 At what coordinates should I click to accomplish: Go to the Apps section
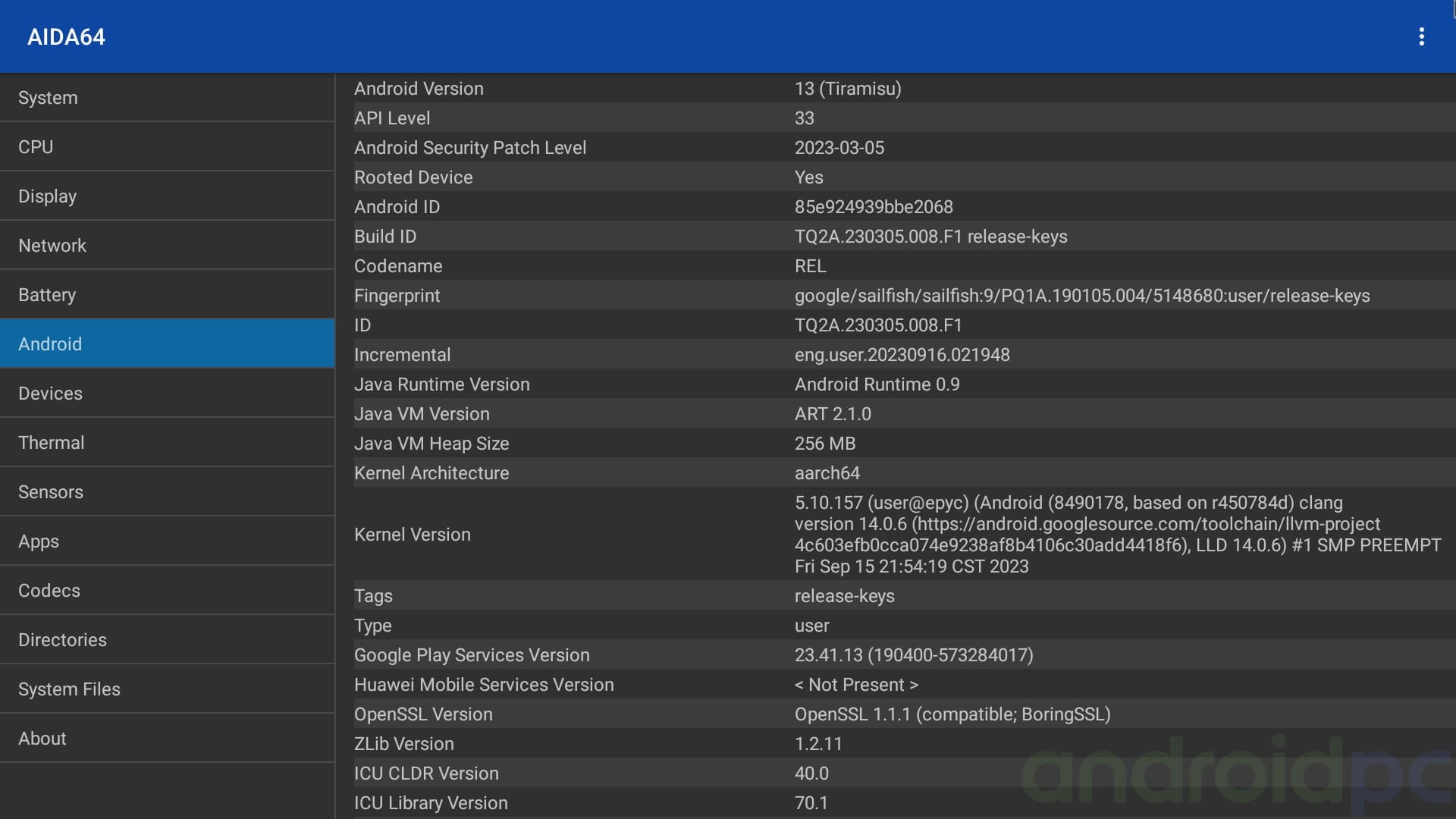[x=167, y=541]
